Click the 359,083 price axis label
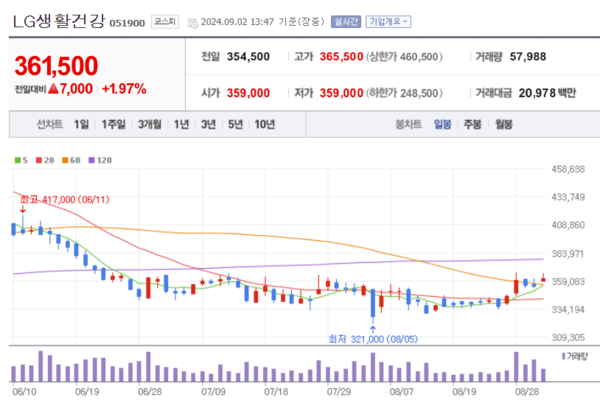 pyautogui.click(x=568, y=282)
